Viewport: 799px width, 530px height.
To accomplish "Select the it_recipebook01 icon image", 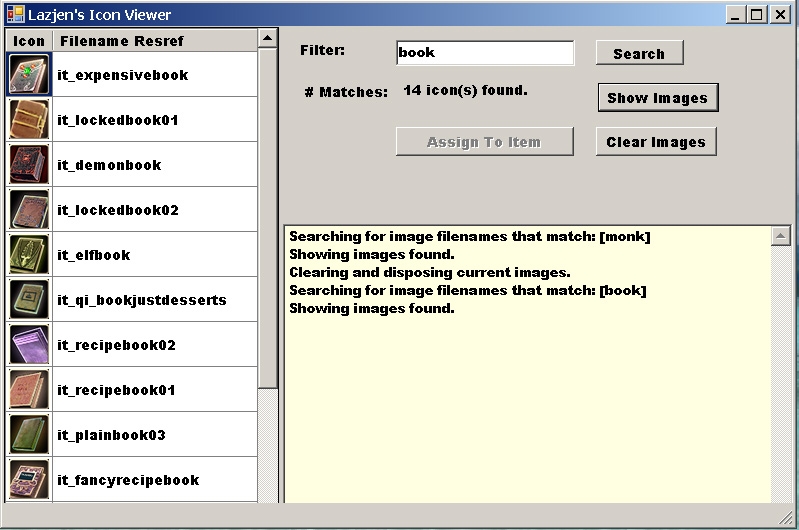I will tap(29, 390).
